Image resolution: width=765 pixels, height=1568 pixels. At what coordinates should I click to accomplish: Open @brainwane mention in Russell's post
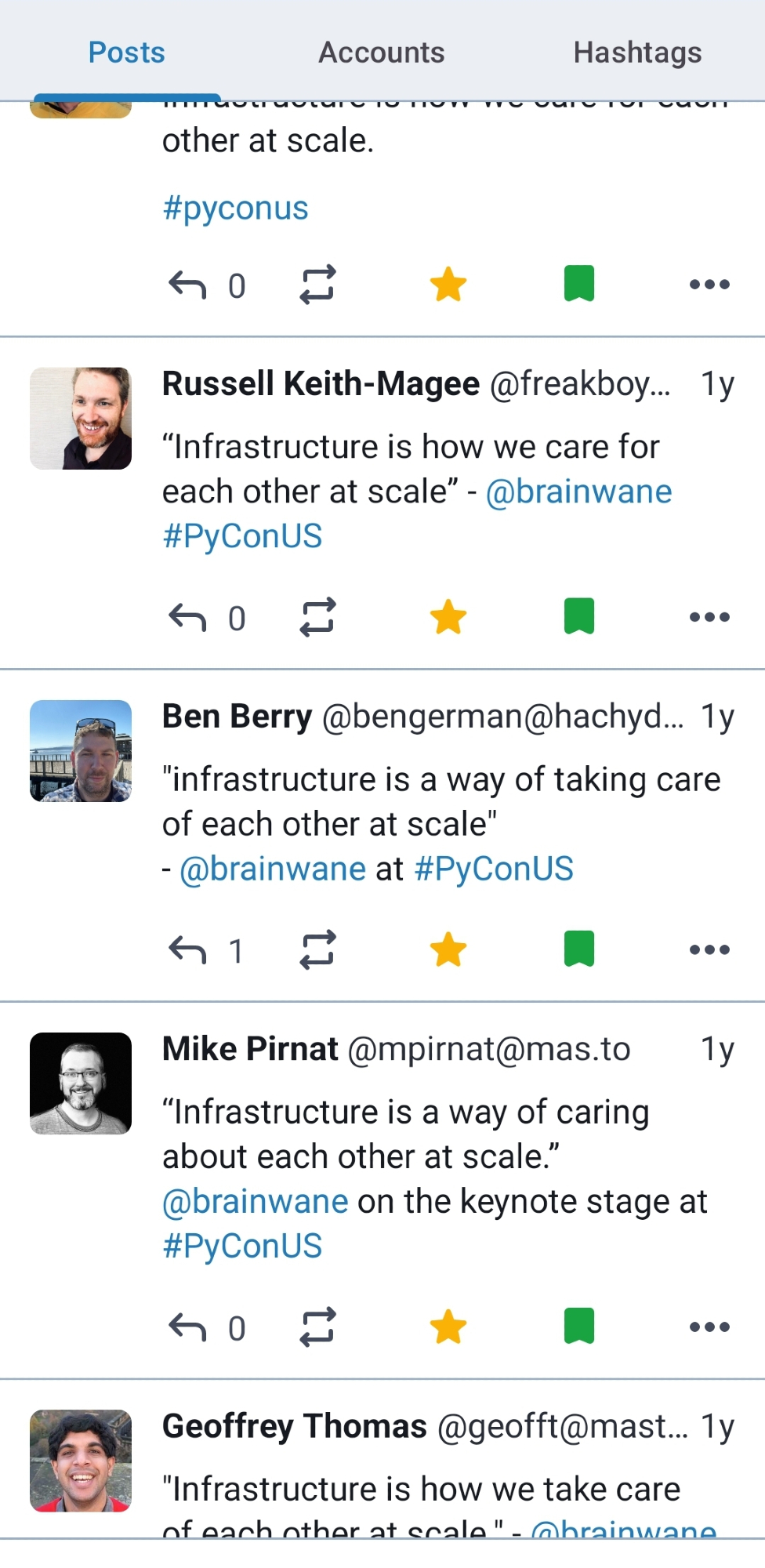coord(578,492)
